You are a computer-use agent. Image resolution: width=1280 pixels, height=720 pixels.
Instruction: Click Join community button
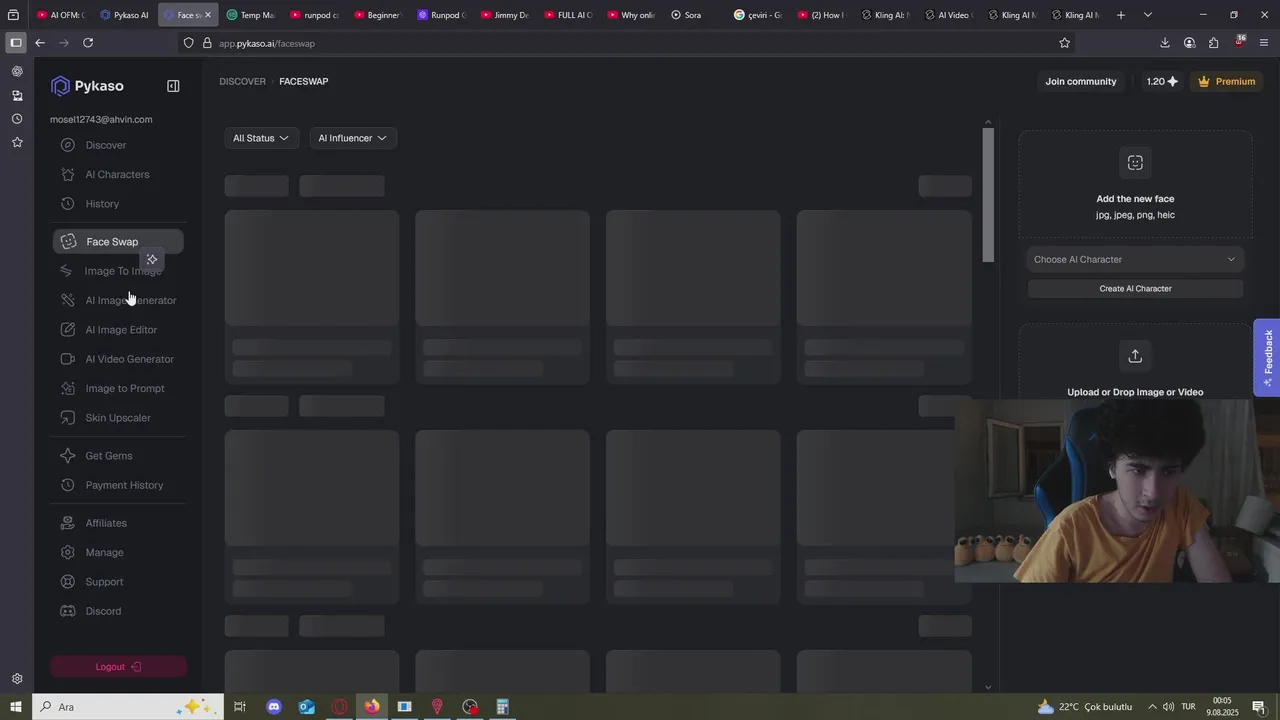point(1081,82)
